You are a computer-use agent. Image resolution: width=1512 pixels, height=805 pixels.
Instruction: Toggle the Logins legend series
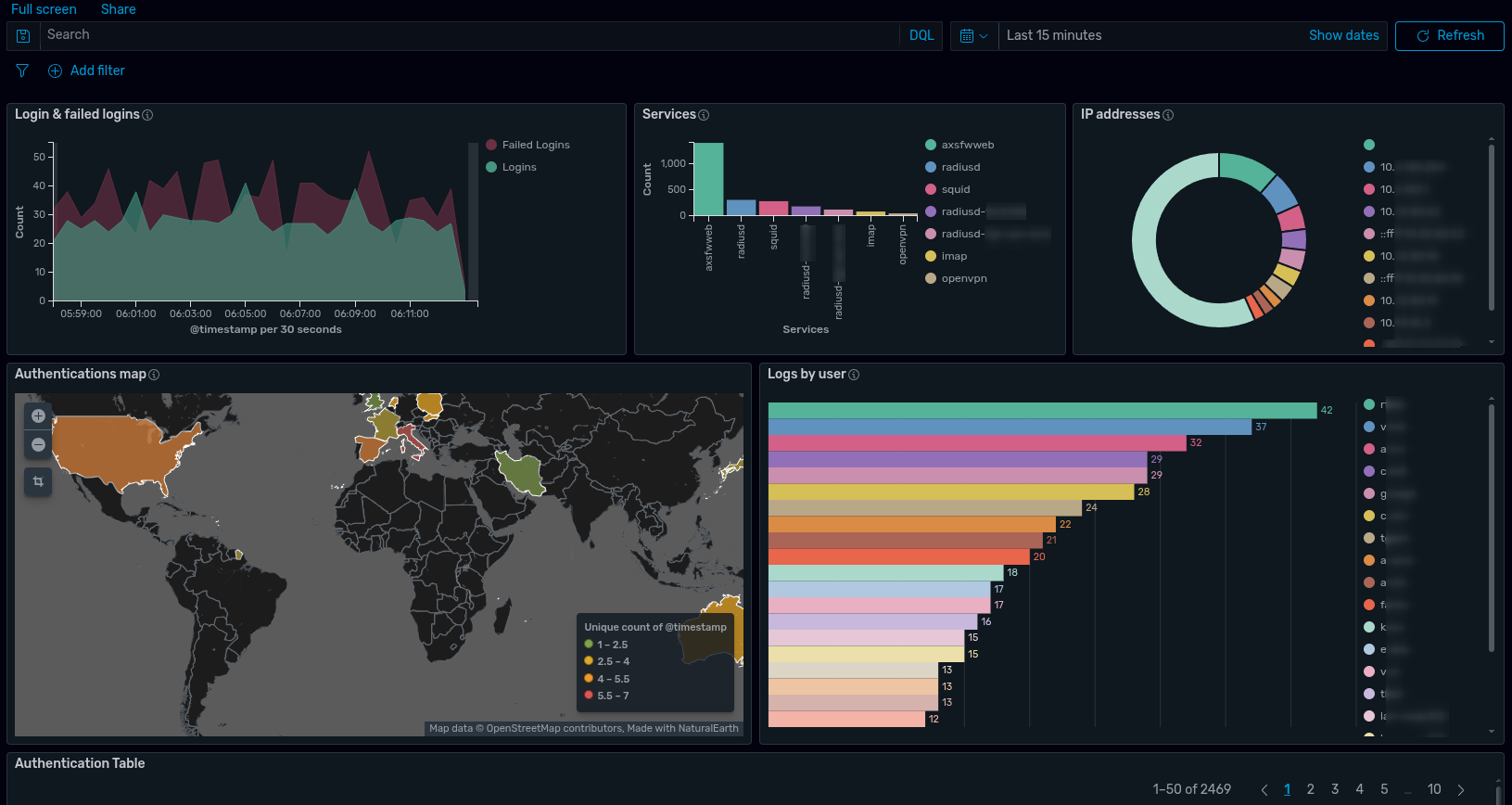(x=512, y=167)
